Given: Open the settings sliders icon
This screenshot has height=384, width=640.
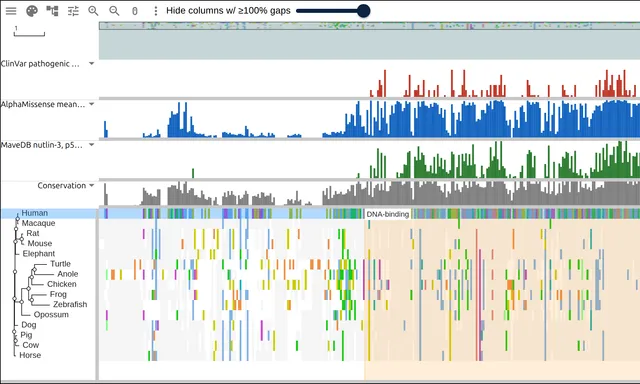Looking at the screenshot, I should tap(73, 11).
